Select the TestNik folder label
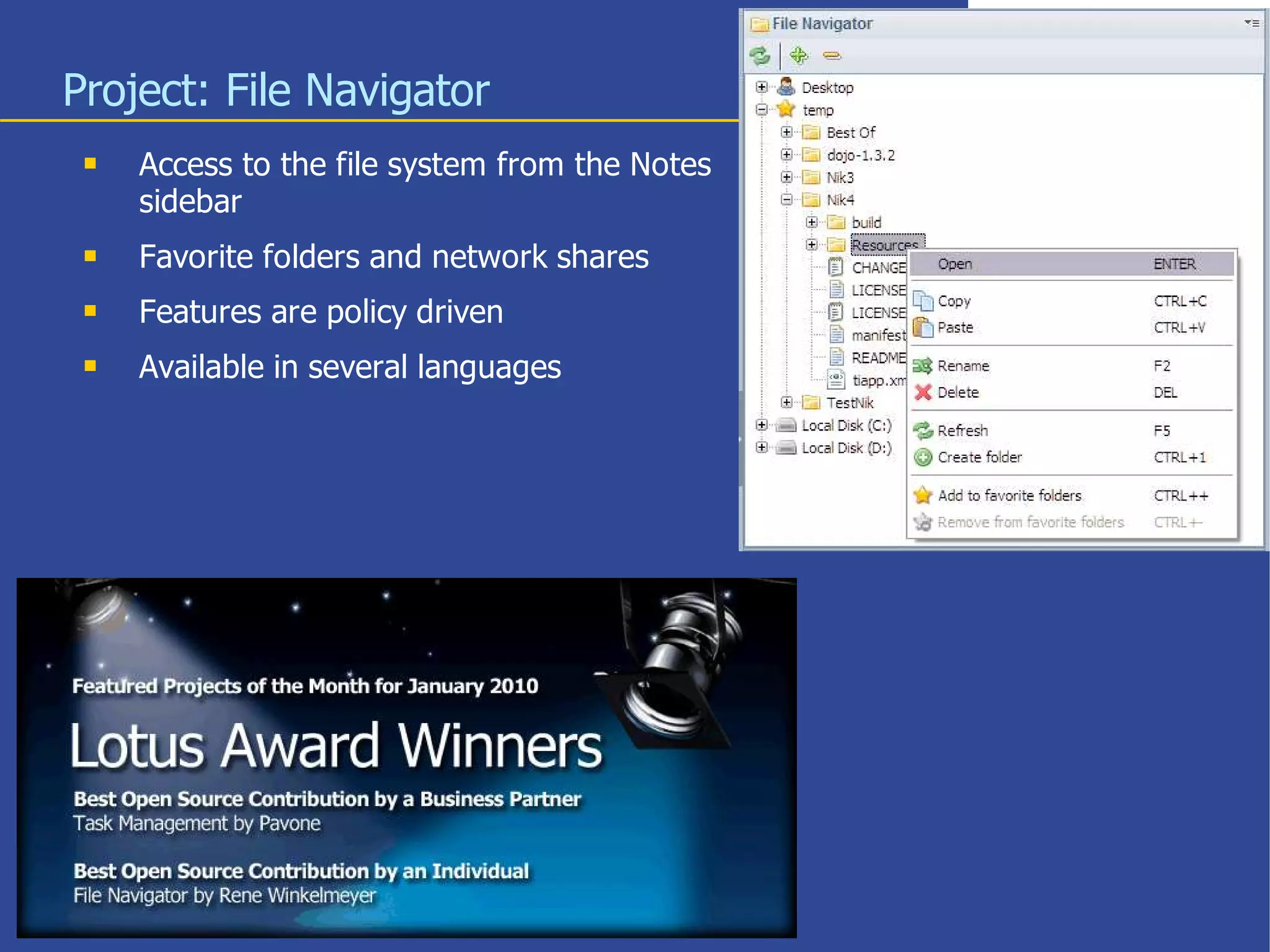 click(850, 403)
